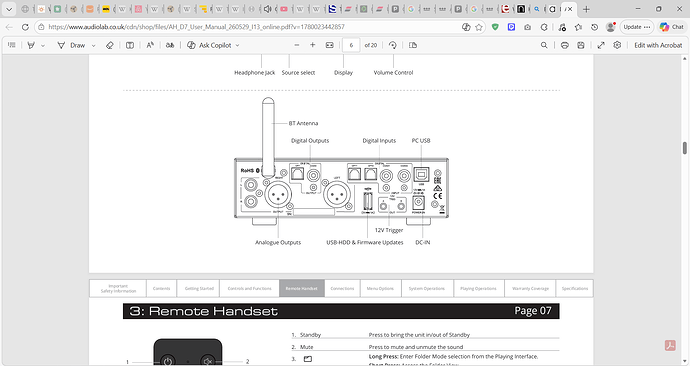Go back to the previous page
This screenshot has width=690, height=366.
[9, 27]
